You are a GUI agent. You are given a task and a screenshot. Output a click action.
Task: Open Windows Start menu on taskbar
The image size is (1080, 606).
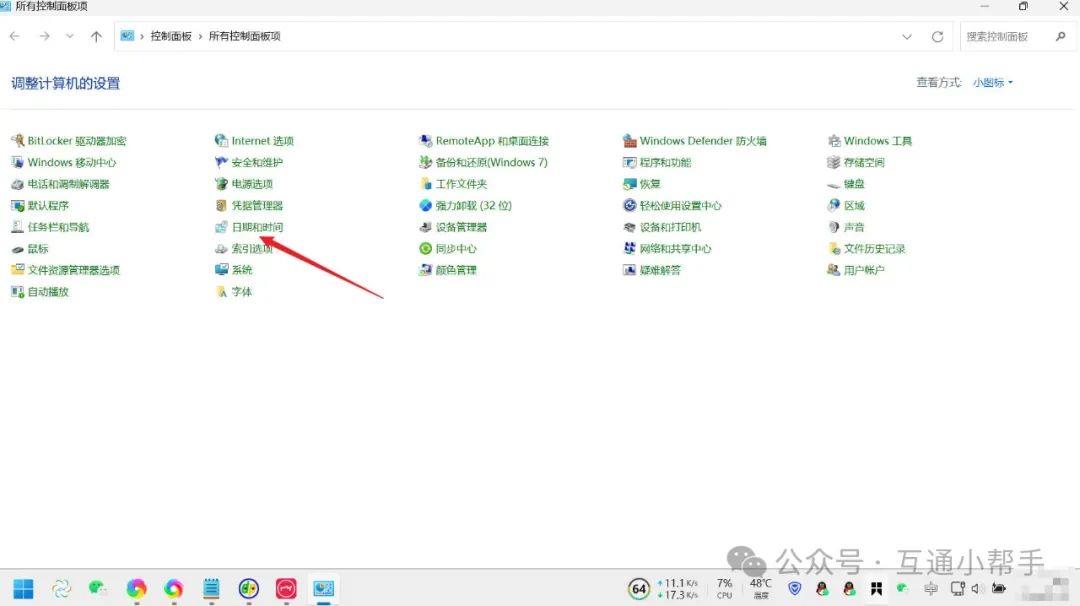pyautogui.click(x=23, y=589)
